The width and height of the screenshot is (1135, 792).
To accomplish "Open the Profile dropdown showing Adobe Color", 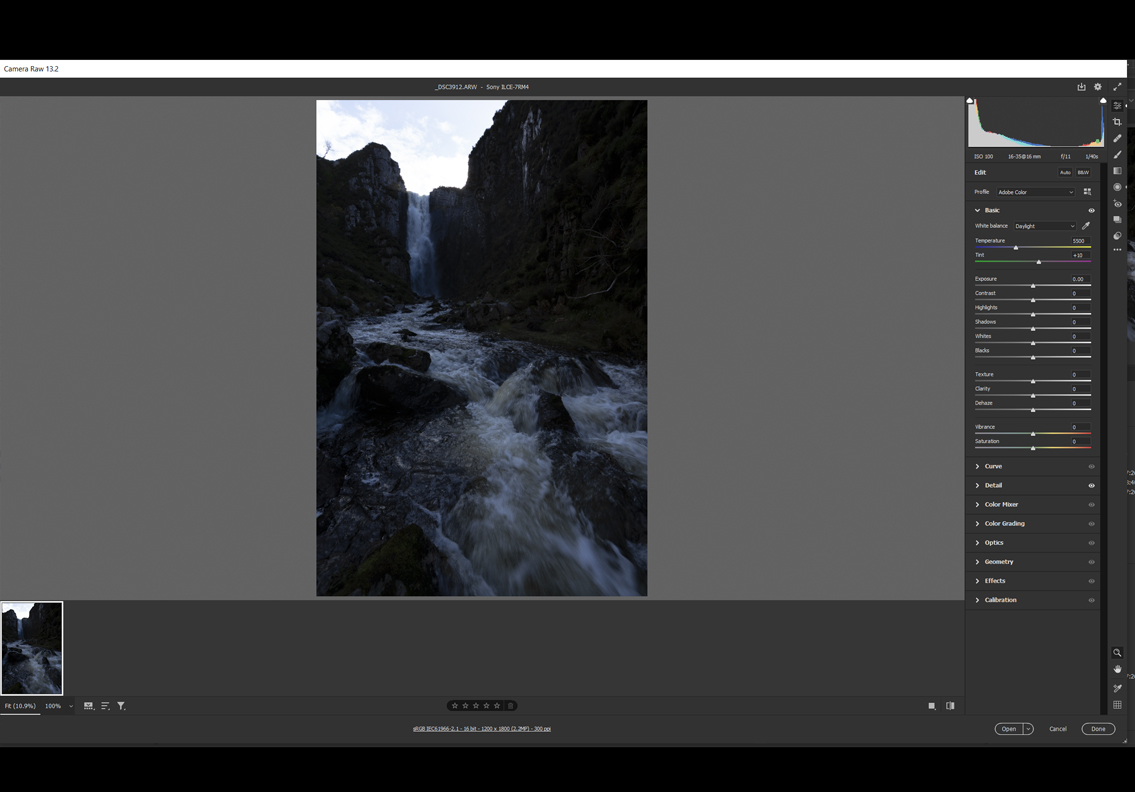I will 1035,192.
